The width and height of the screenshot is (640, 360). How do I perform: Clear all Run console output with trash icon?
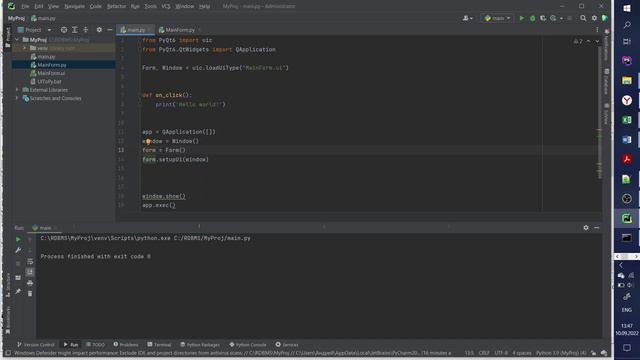coord(30,293)
